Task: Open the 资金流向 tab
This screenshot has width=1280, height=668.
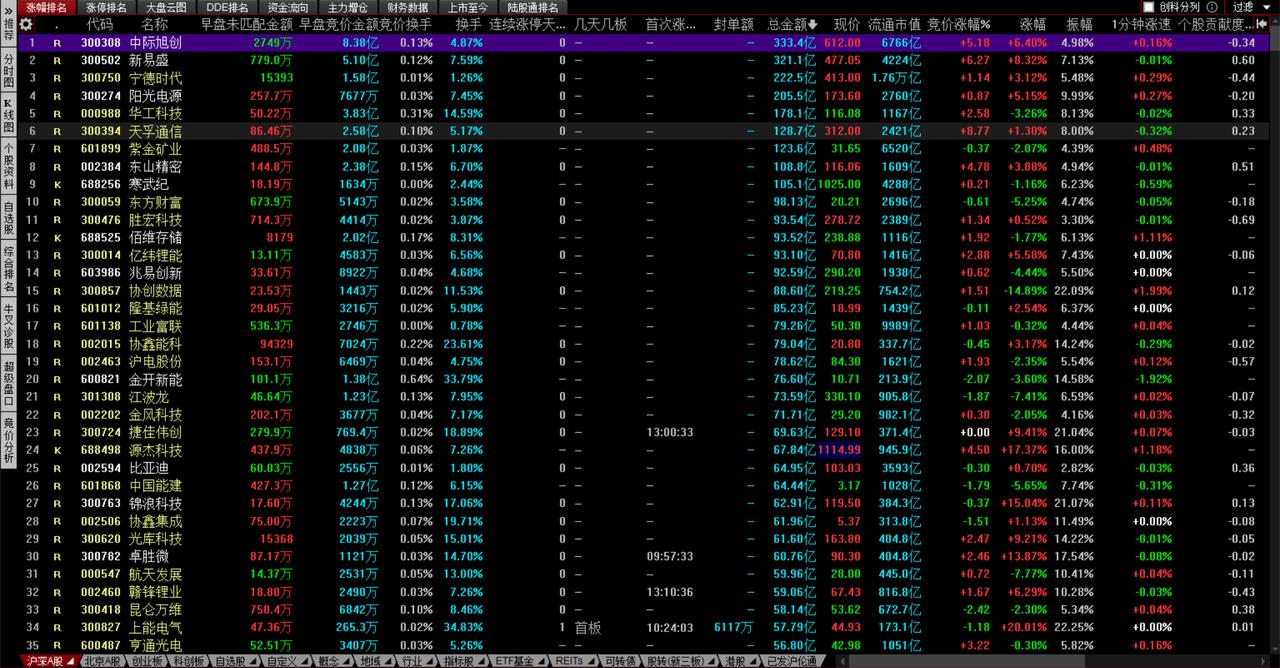Action: [288, 7]
